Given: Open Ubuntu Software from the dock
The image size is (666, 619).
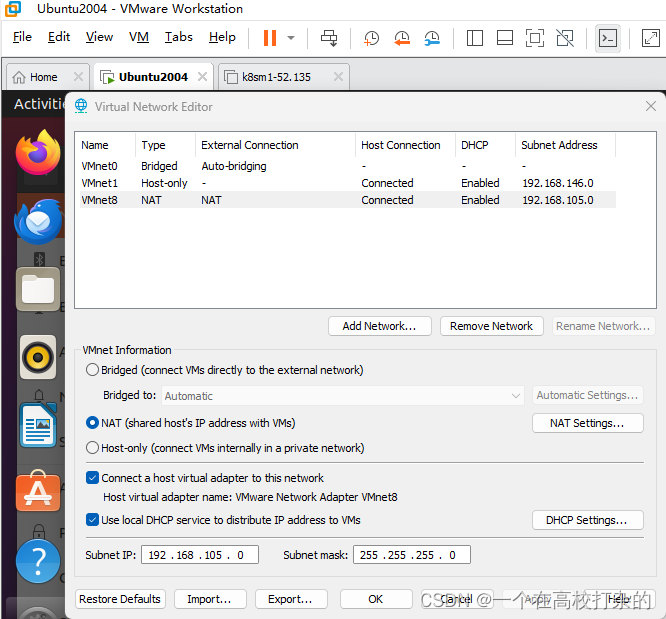Looking at the screenshot, I should (x=38, y=492).
